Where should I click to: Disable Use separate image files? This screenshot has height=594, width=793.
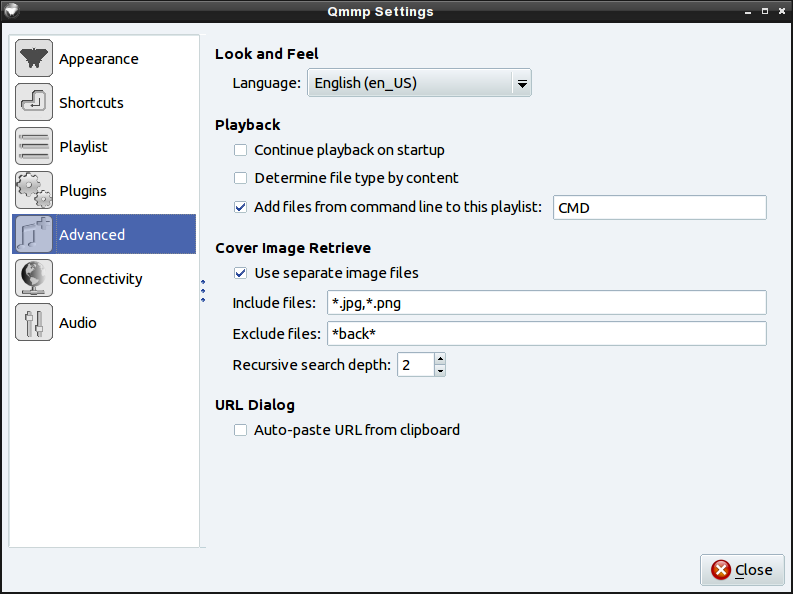pyautogui.click(x=240, y=273)
